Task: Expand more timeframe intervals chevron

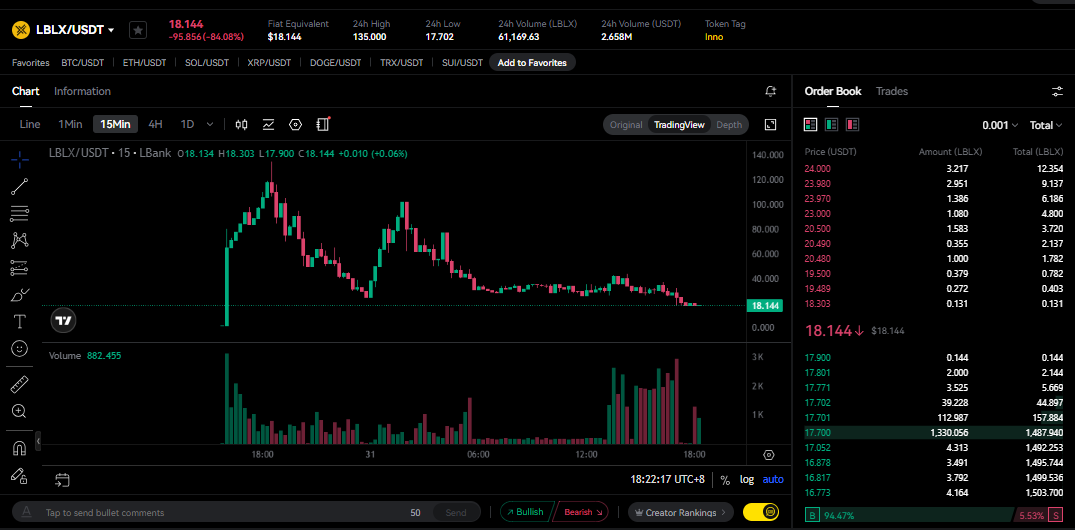Action: click(x=210, y=125)
